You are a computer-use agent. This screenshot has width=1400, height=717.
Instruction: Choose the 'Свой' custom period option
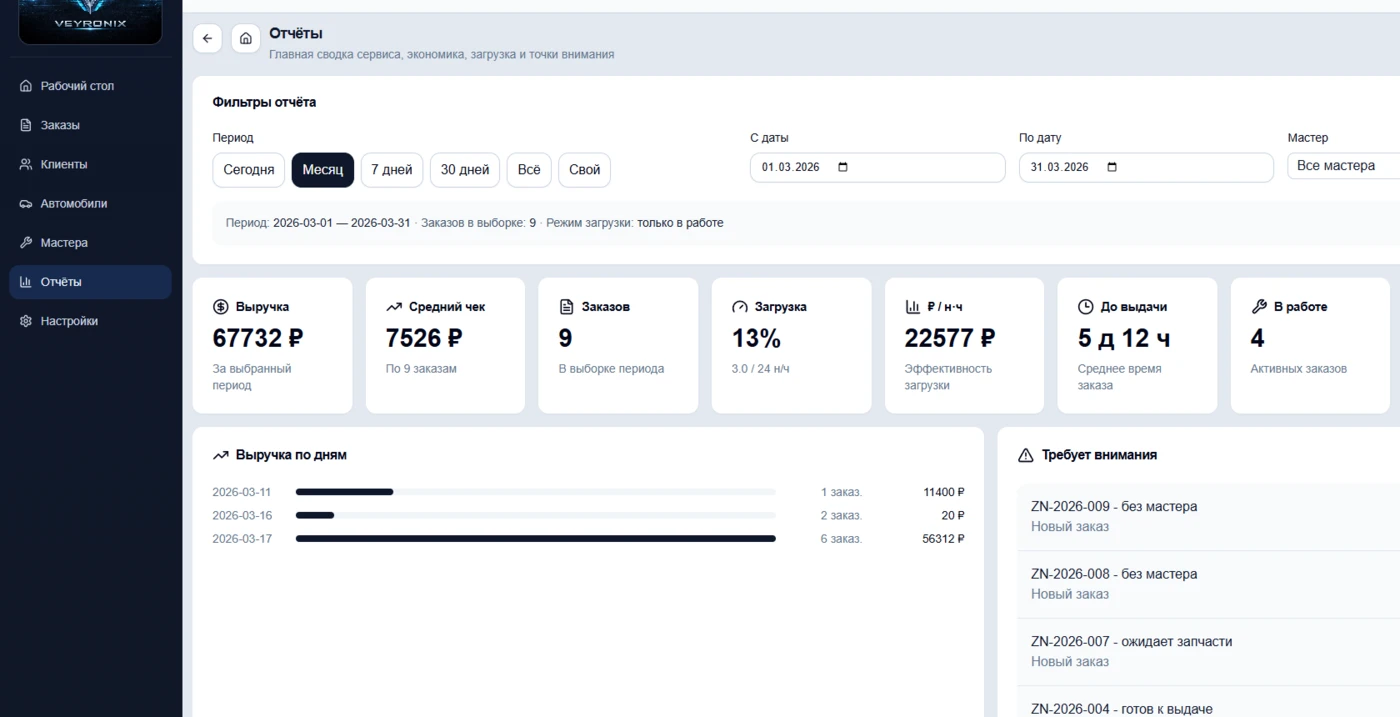tap(584, 170)
